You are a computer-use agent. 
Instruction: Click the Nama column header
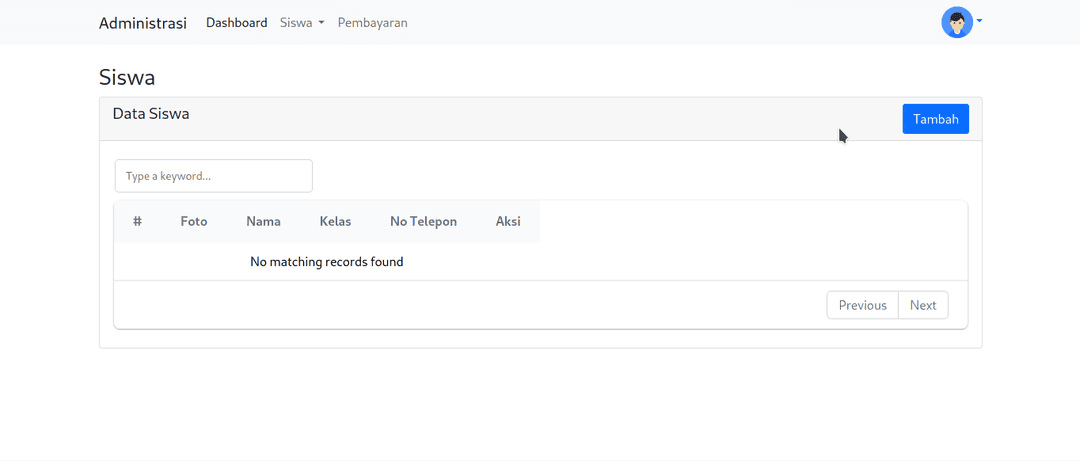click(263, 221)
